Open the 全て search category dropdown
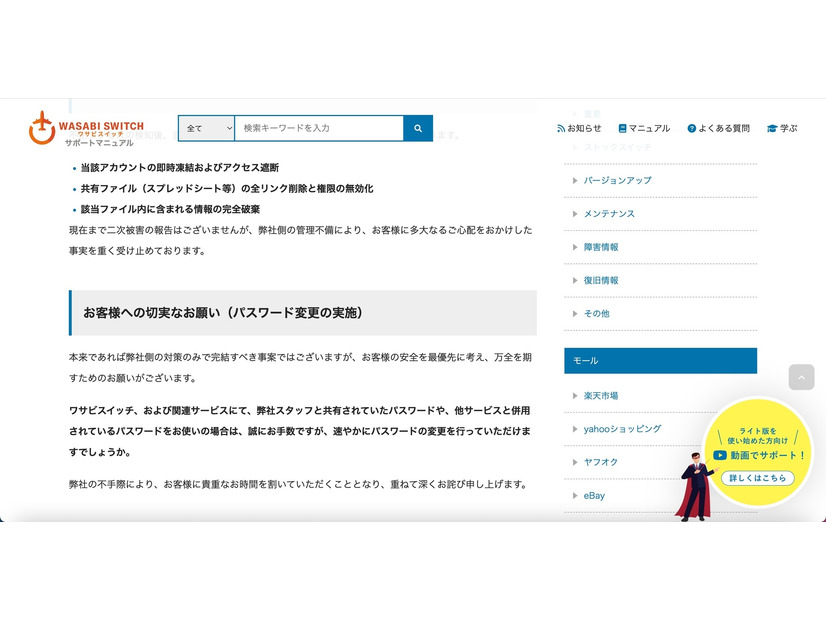 coord(206,128)
